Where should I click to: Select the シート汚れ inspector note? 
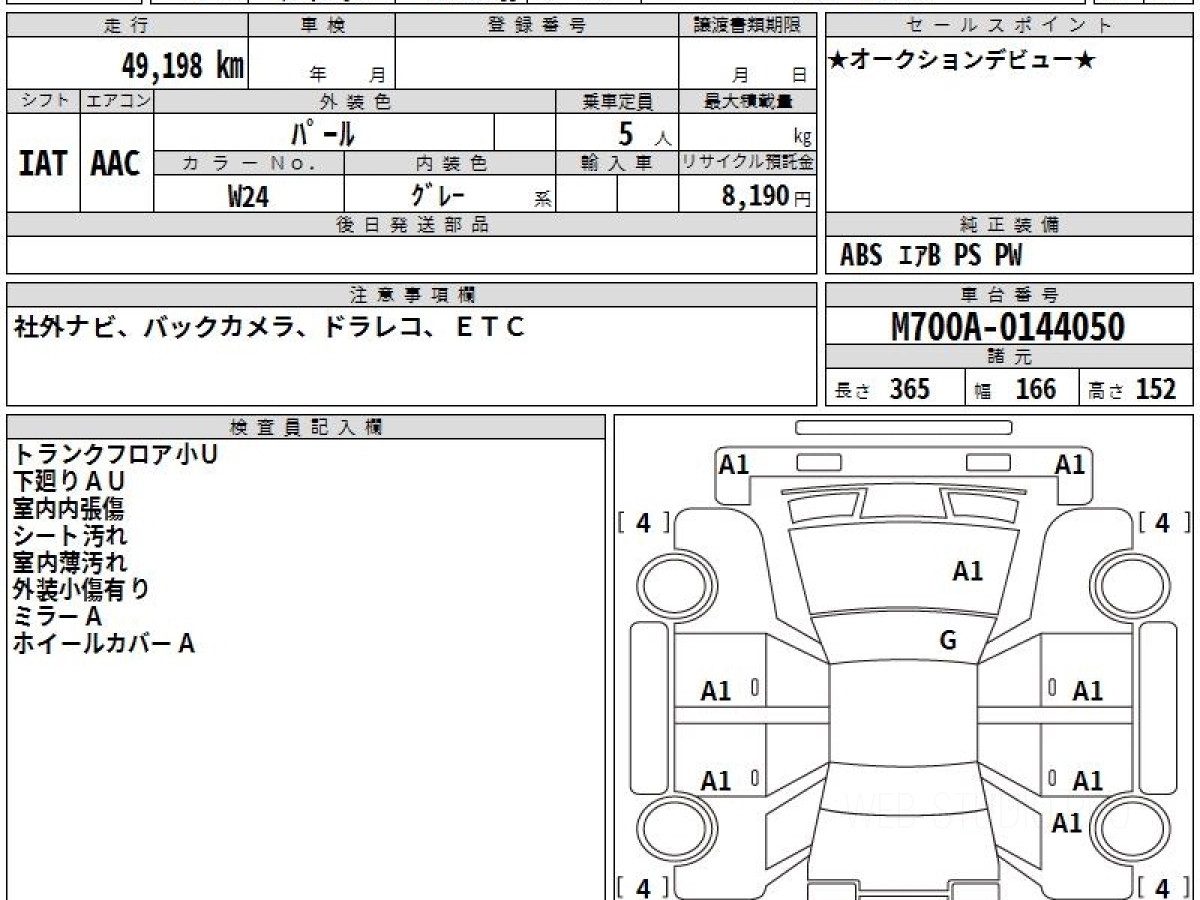[70, 535]
